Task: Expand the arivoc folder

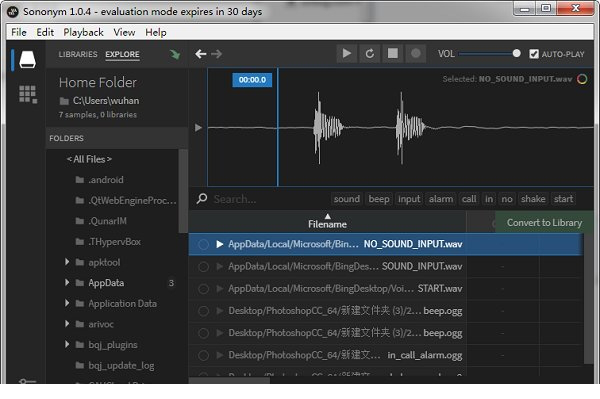Action: coord(67,324)
